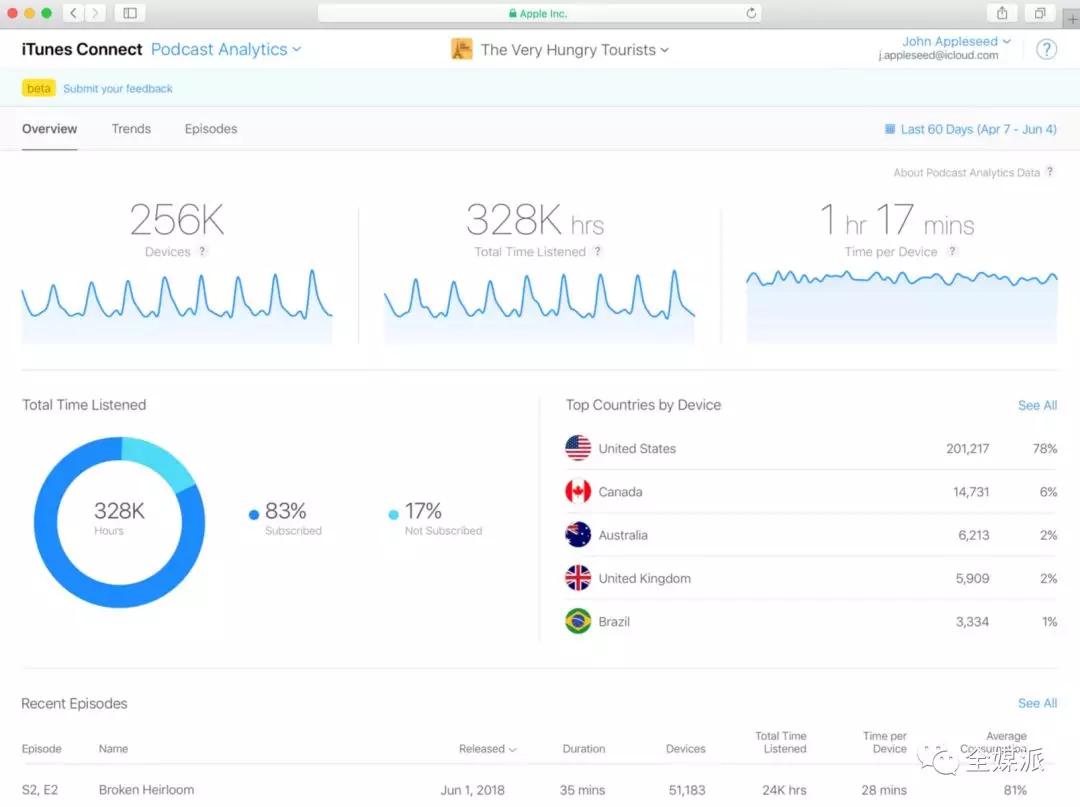Click Australia's device count 6,213
This screenshot has width=1080, height=807.
(974, 535)
